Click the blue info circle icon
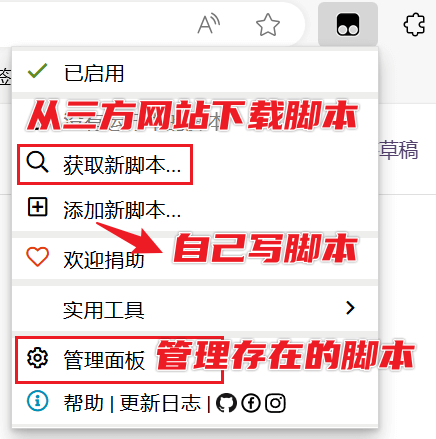The image size is (436, 439). [x=37, y=401]
